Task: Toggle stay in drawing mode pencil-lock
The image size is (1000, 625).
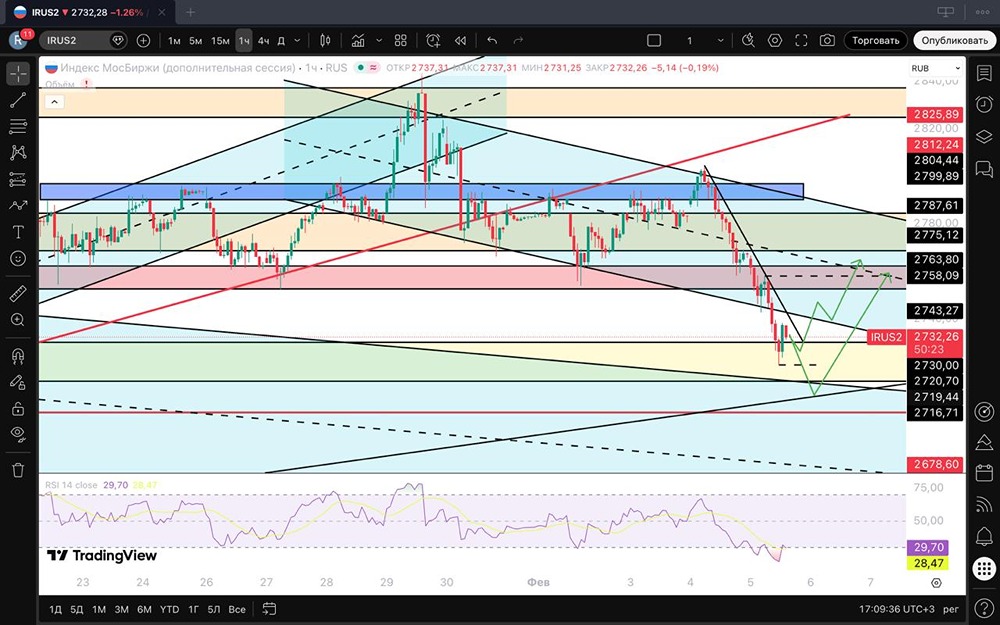Action: tap(18, 382)
